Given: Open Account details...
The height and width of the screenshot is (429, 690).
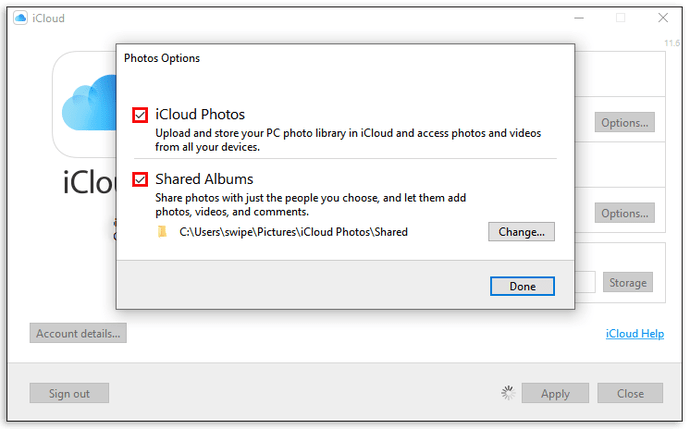Looking at the screenshot, I should click(x=78, y=334).
